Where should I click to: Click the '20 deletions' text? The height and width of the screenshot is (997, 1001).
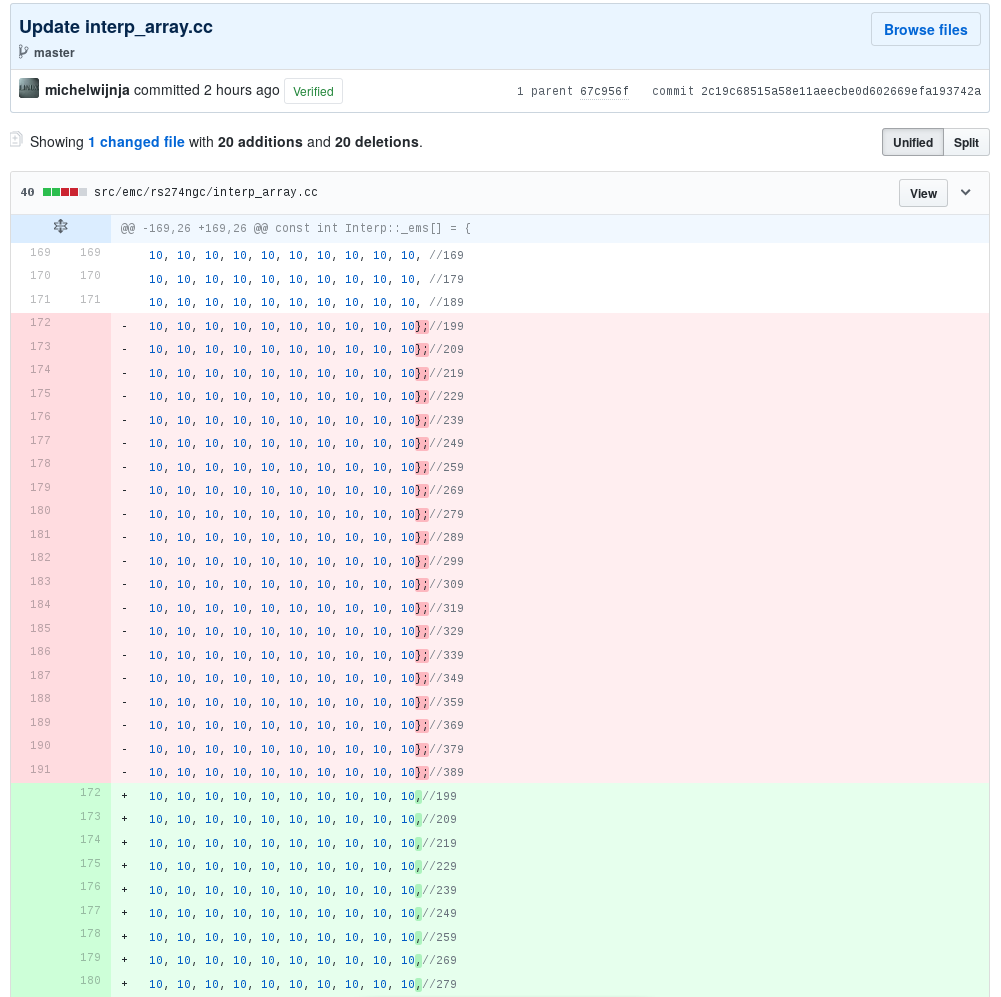pos(377,142)
